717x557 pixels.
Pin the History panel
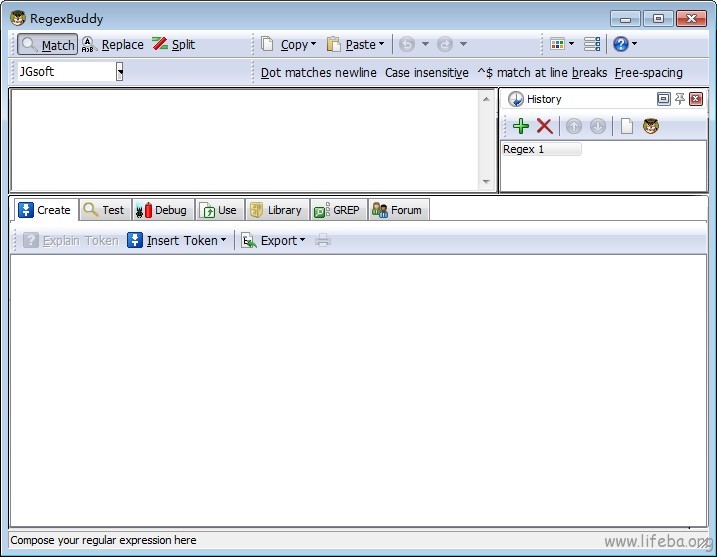(x=680, y=99)
